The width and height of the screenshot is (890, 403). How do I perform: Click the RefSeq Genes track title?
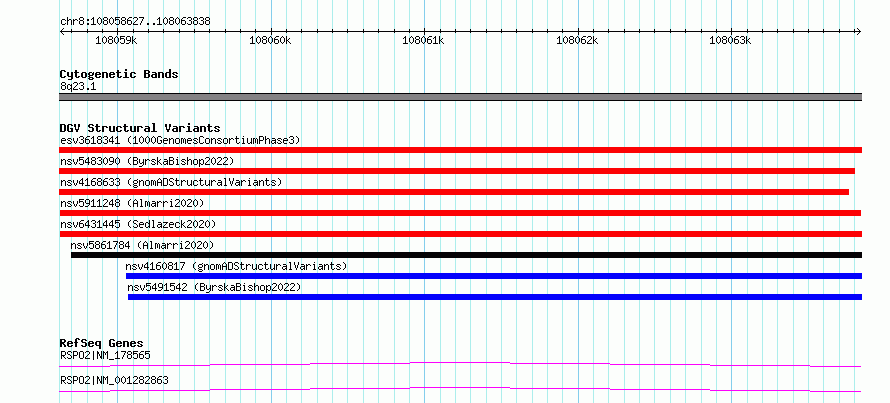(102, 343)
